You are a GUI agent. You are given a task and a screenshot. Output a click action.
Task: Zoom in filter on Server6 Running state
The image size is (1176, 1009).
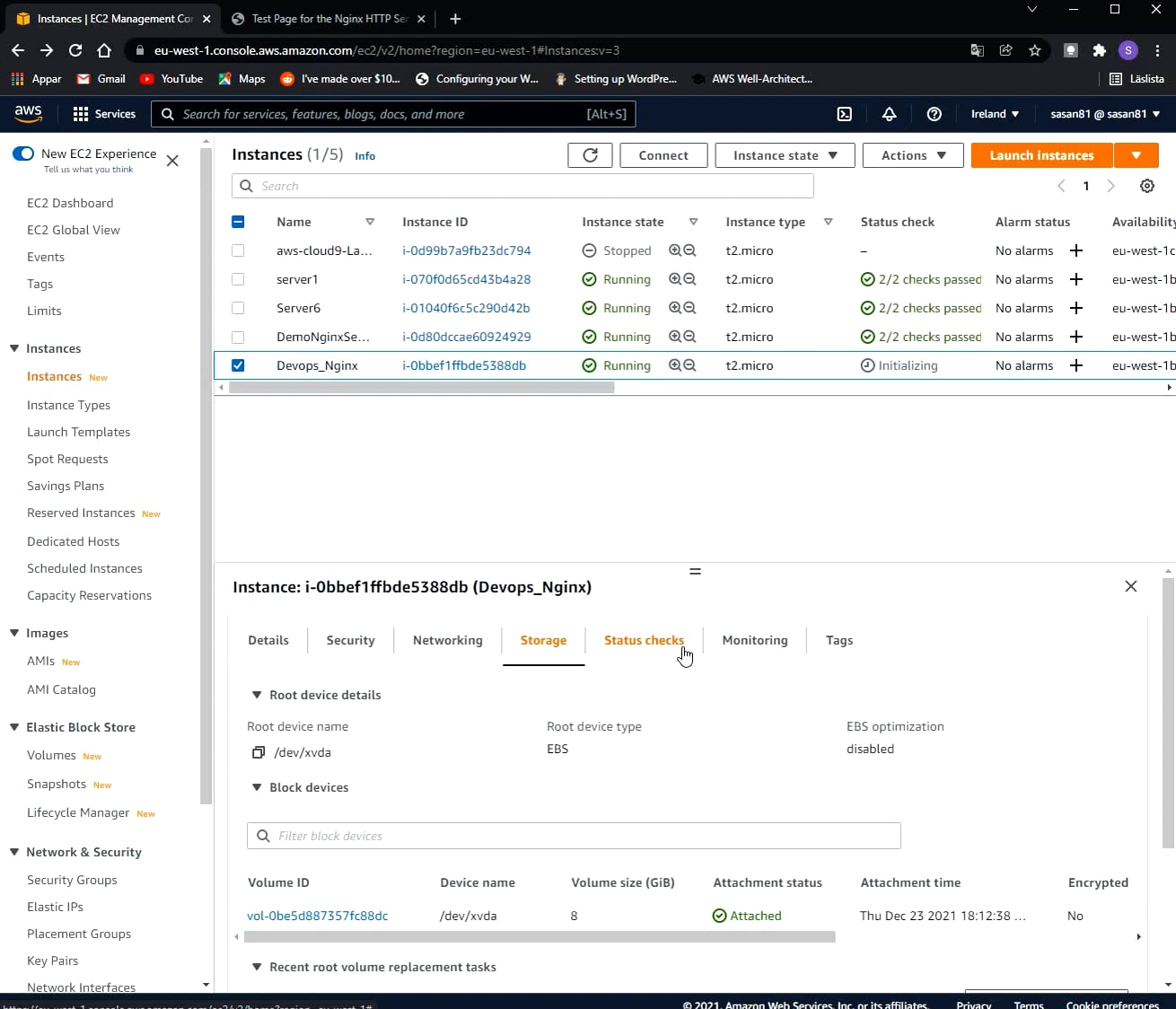click(x=675, y=308)
